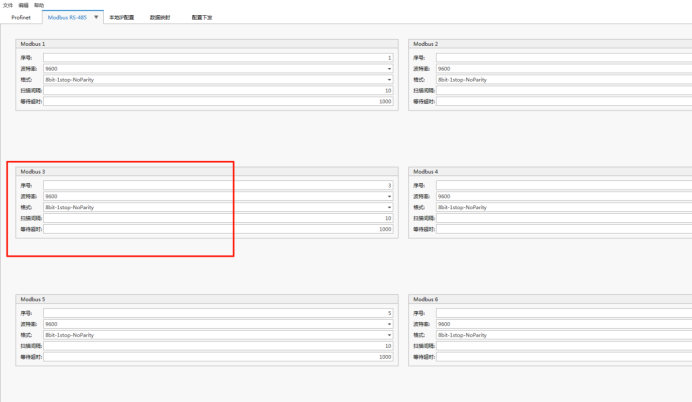Open the Modbus 5 波特率 dropdown

tap(218, 324)
